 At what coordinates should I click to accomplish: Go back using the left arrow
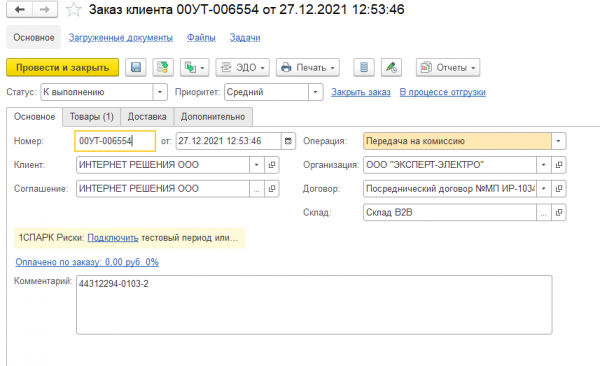point(20,10)
